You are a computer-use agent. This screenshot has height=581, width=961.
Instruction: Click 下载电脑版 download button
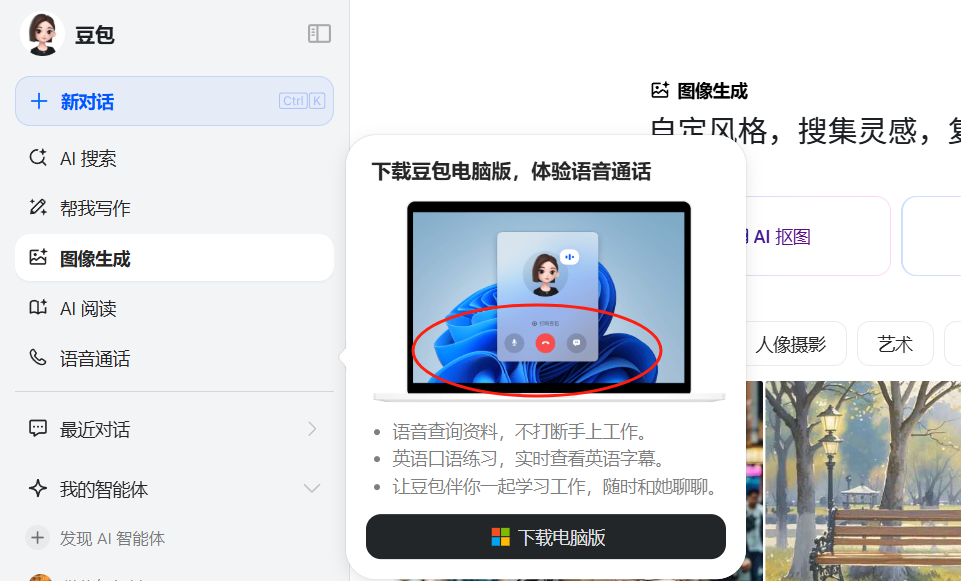545,536
